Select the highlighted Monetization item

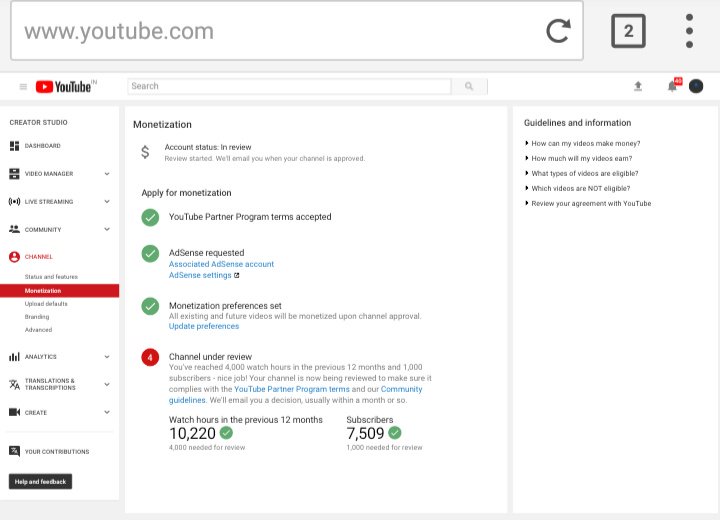60,291
